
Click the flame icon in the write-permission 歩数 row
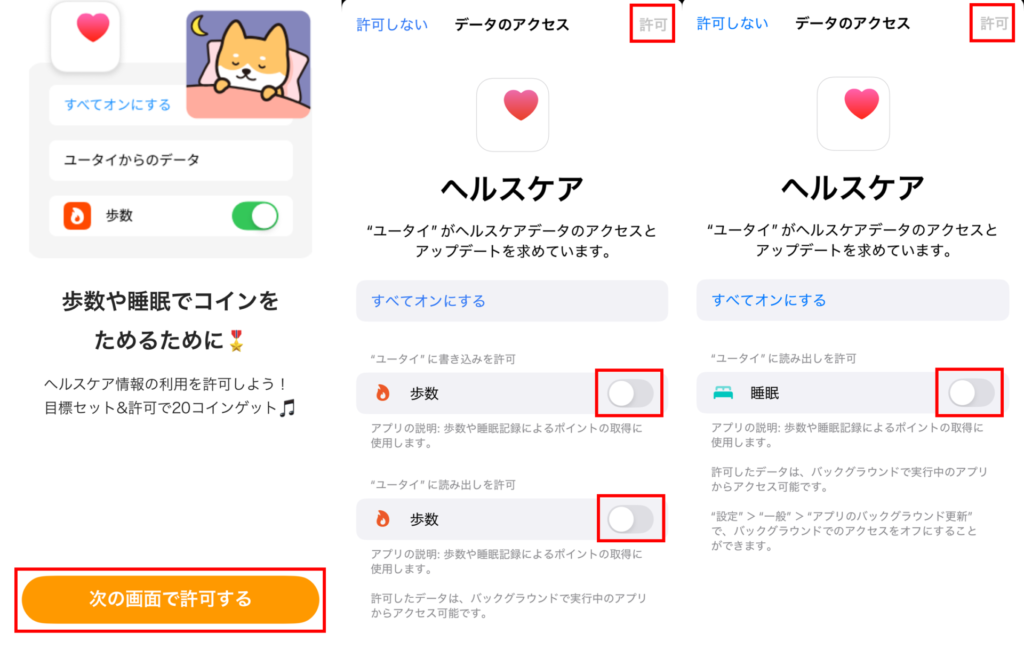[383, 393]
